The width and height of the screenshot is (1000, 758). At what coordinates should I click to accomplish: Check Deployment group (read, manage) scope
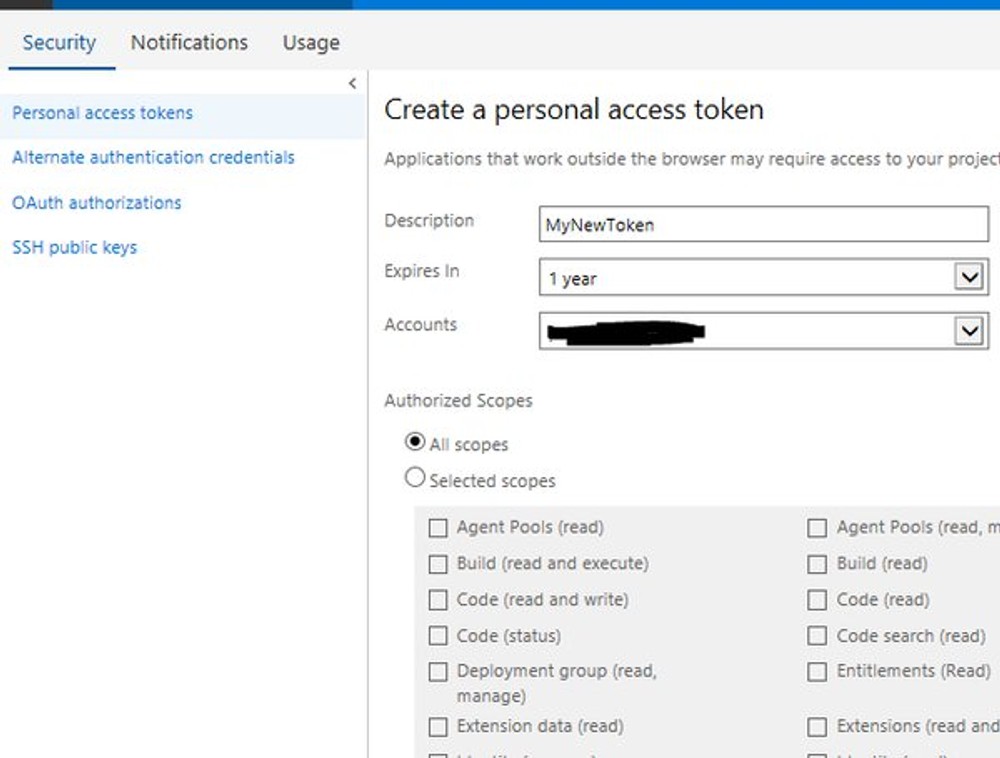click(438, 671)
